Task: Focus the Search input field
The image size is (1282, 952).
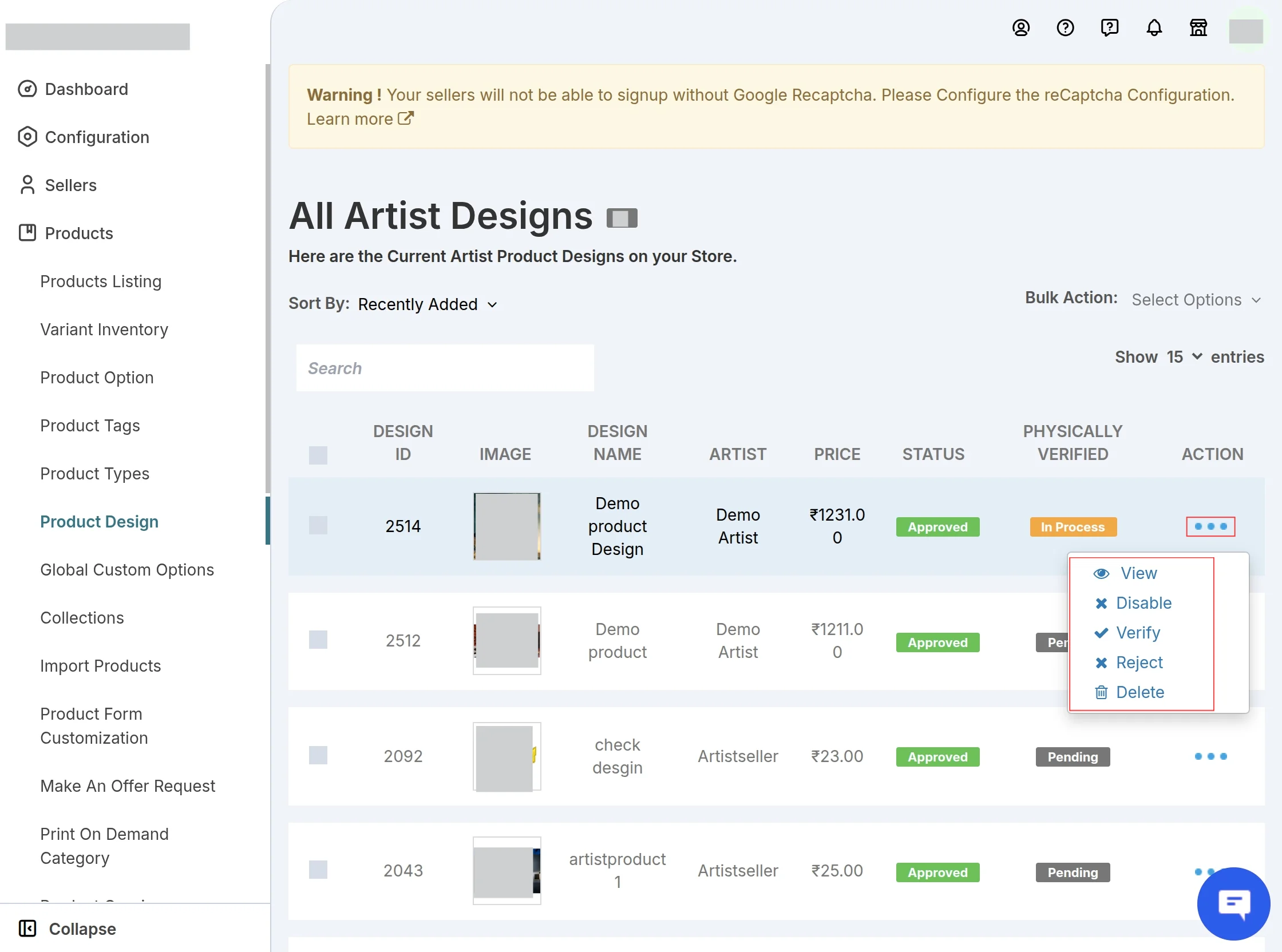Action: [x=445, y=368]
